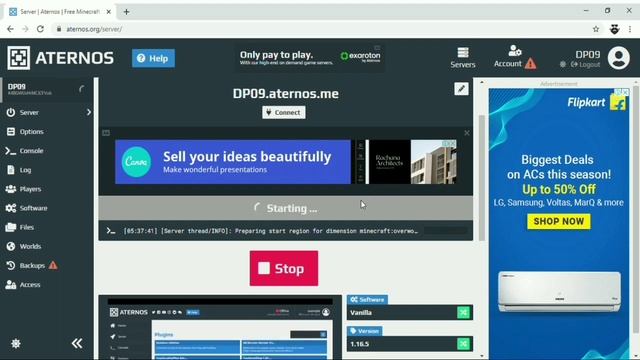Click the 1.16.5 version label
The image size is (640, 360).
tap(359, 344)
